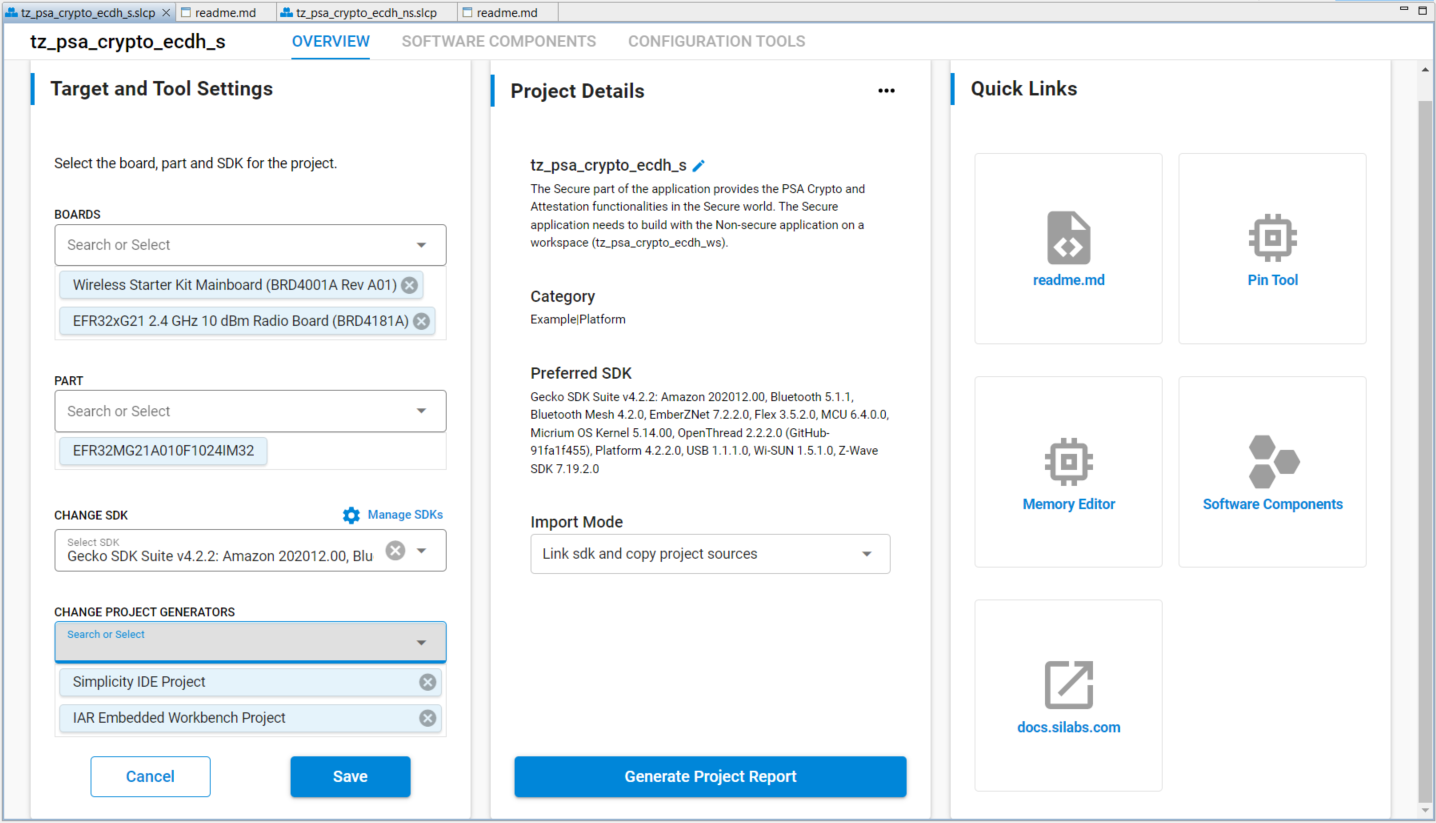Remove IAR Embedded Workbench Project generator
The image size is (1436, 823).
coord(427,718)
